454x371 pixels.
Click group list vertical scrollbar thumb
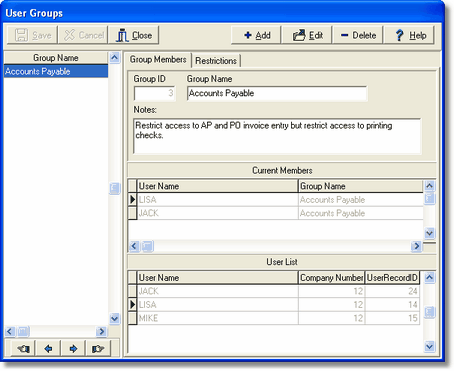click(114, 189)
